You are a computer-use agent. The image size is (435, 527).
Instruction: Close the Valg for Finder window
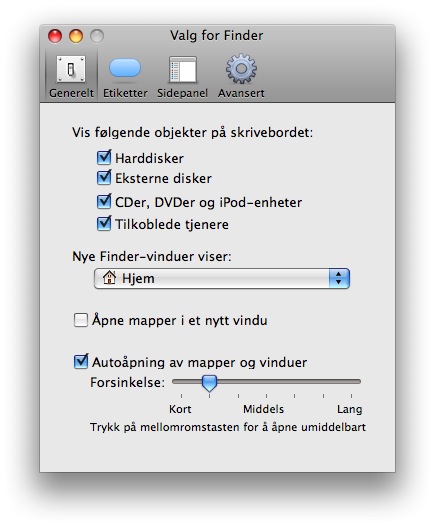point(55,36)
